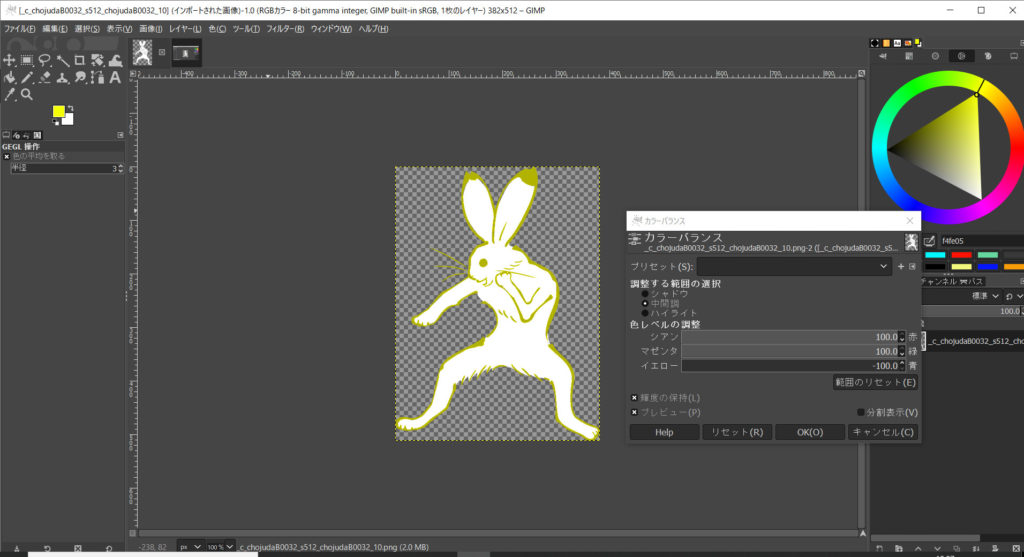Image resolution: width=1024 pixels, height=557 pixels.
Task: Toggle the Preserve luminosity checkbox
Action: [634, 398]
